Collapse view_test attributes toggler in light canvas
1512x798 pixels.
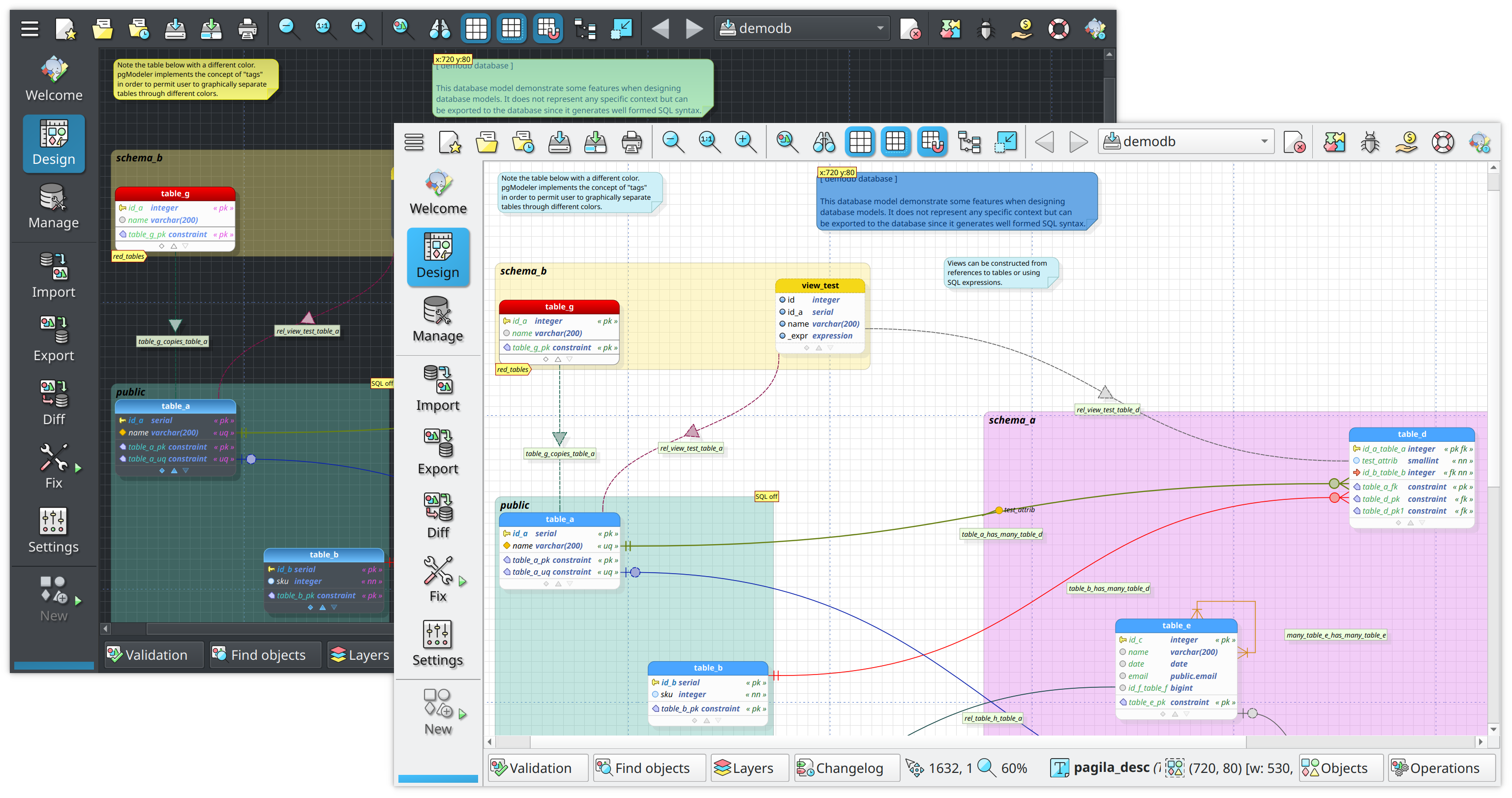(819, 348)
